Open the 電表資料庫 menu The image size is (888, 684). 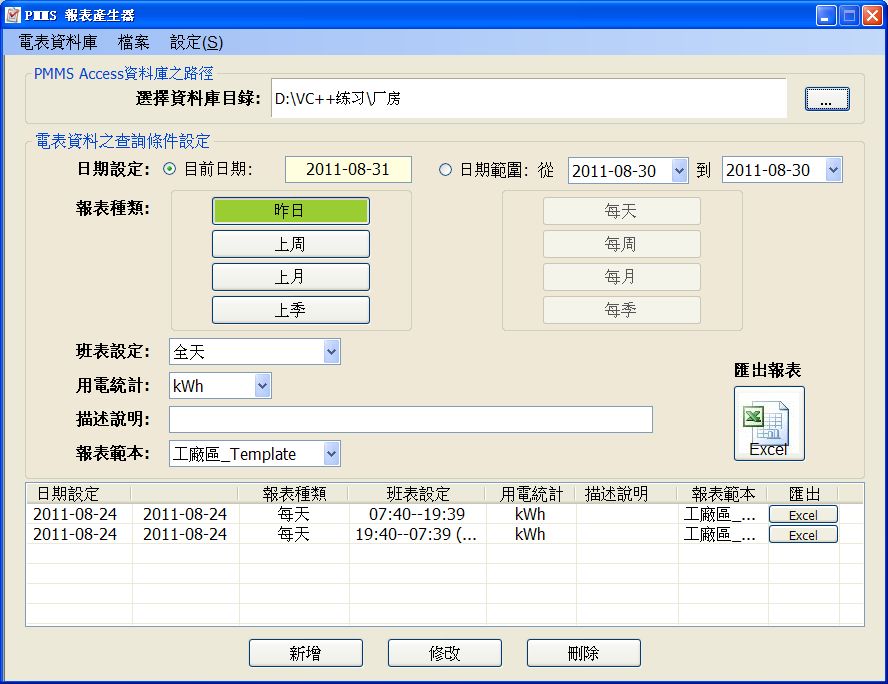point(58,42)
